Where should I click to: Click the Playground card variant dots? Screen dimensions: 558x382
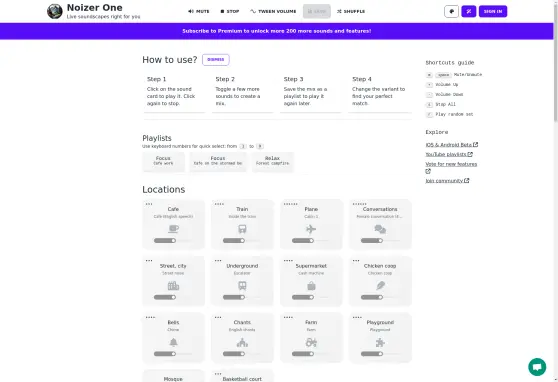(357, 317)
